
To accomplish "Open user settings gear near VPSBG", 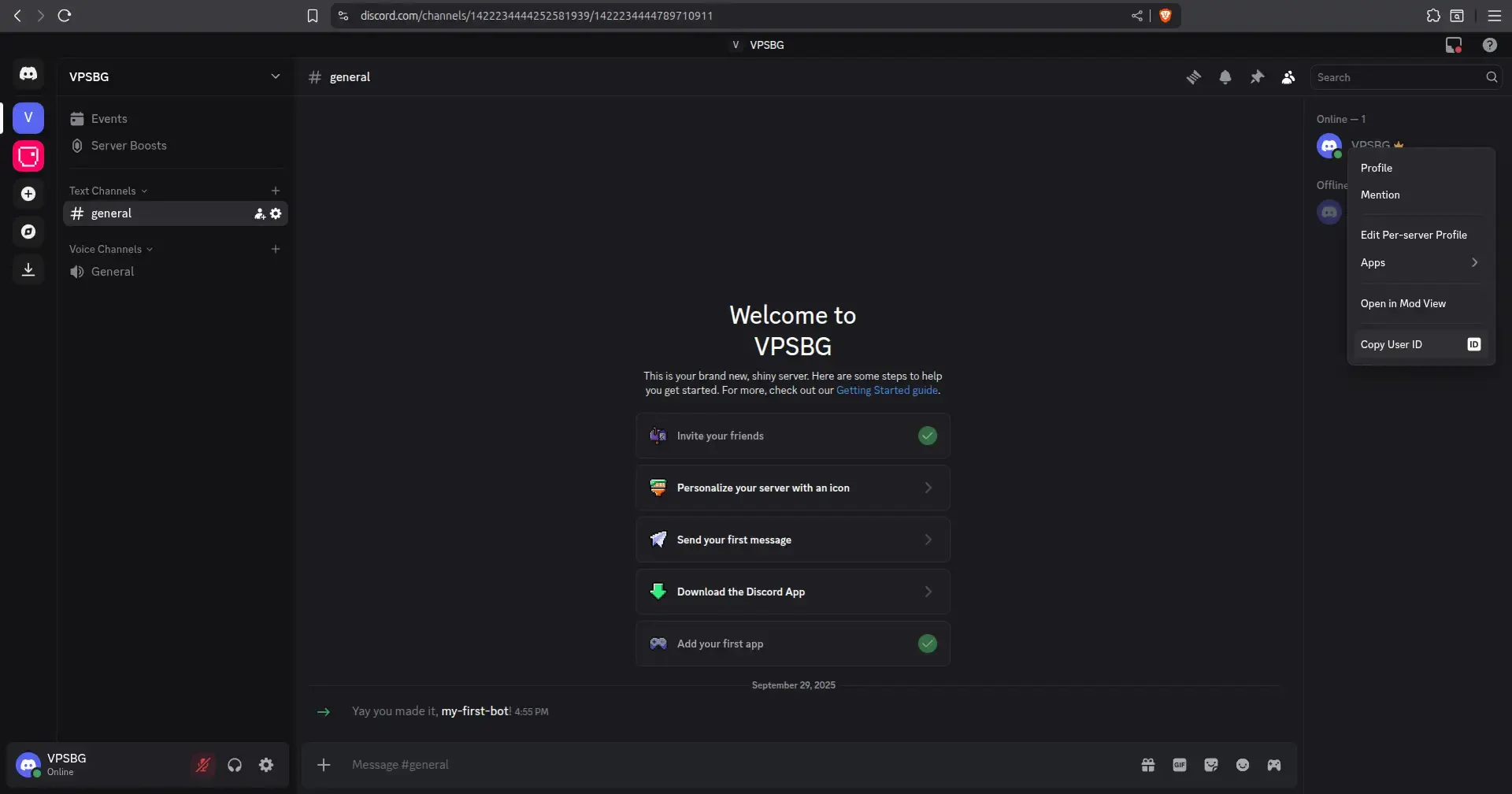I will [x=266, y=765].
